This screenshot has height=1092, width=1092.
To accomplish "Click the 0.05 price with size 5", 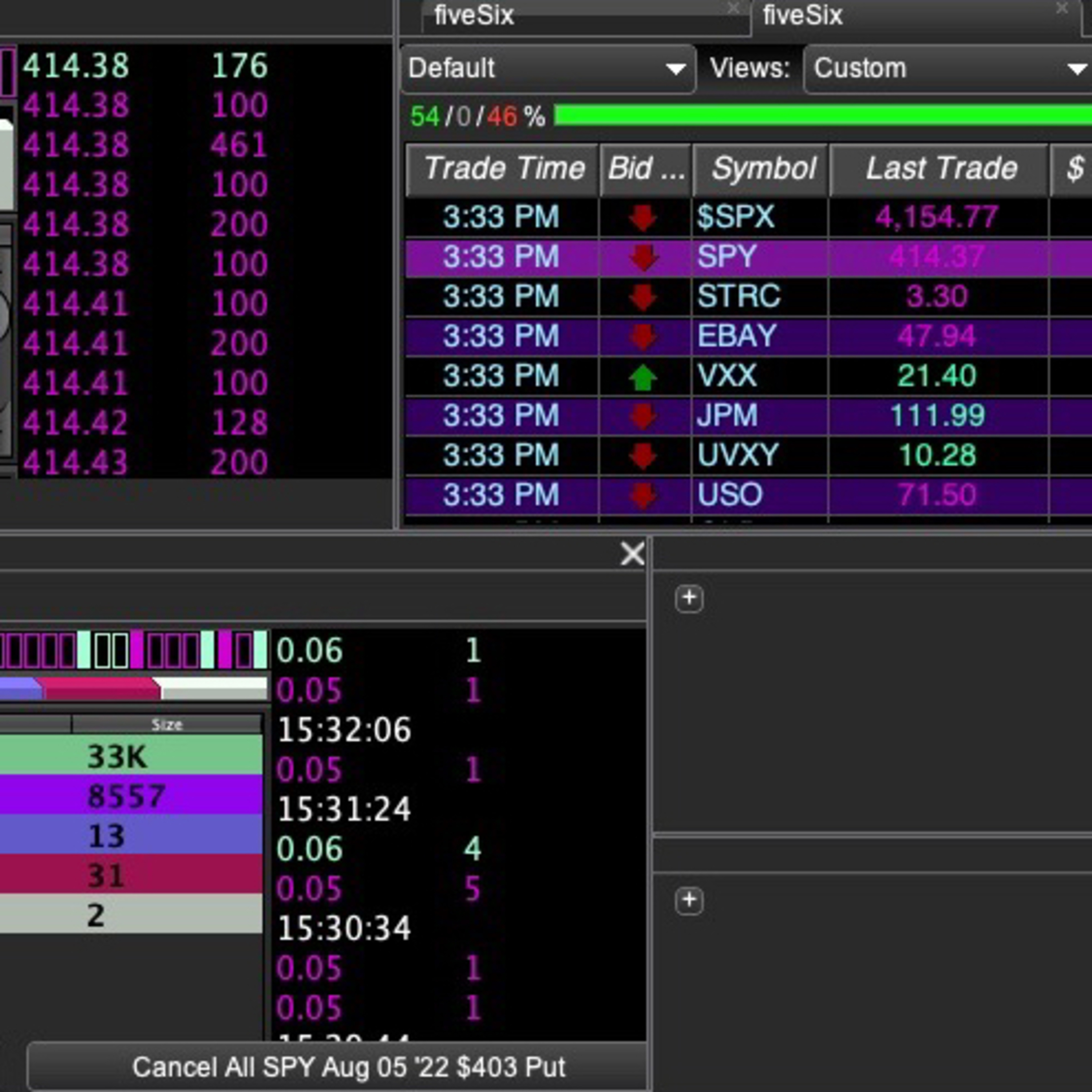I will (310, 889).
